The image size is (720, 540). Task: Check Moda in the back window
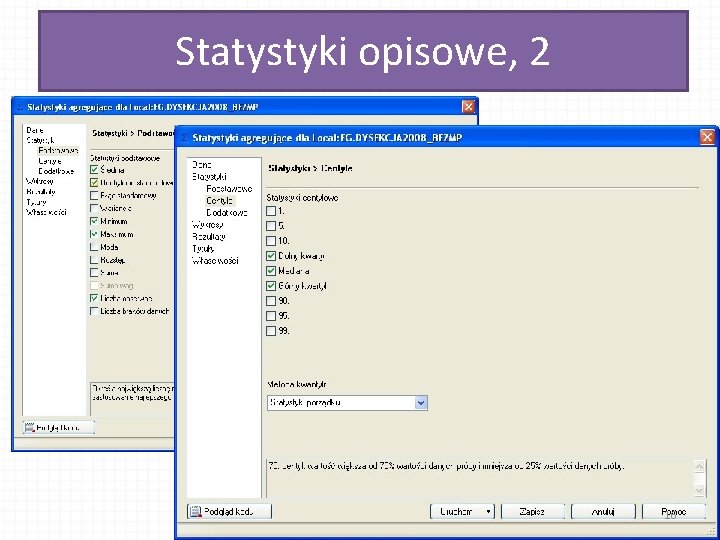(94, 247)
